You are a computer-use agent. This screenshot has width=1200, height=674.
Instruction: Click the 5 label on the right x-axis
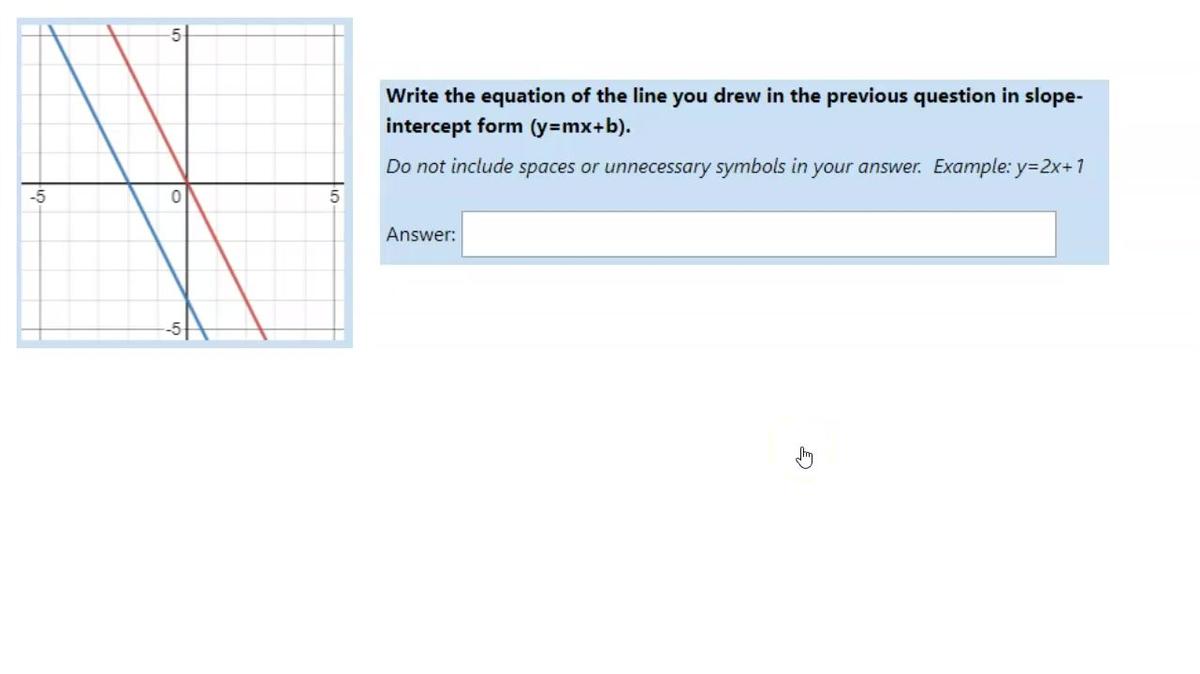[335, 197]
